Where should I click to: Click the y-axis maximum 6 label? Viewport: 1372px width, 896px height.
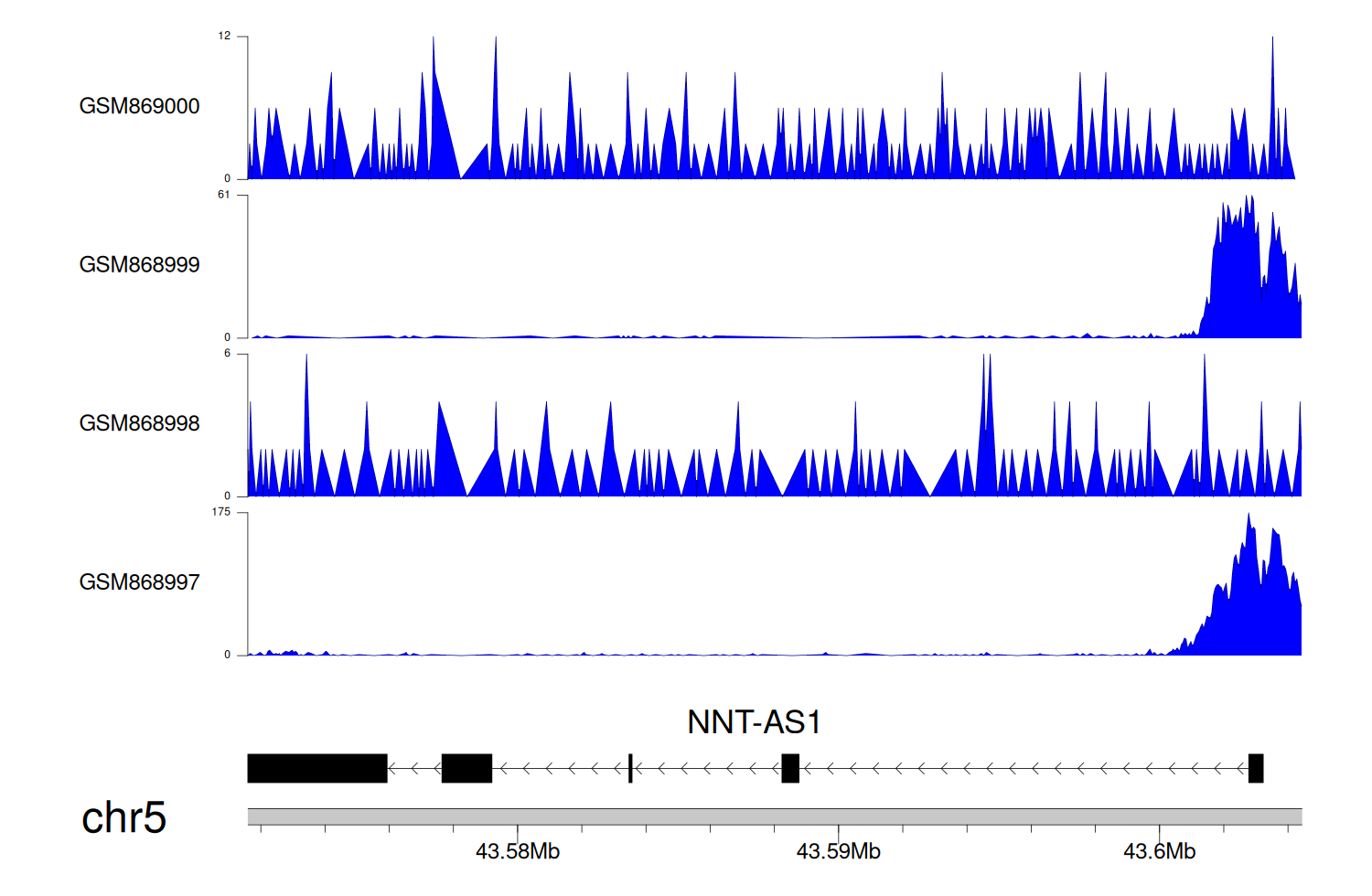[228, 354]
